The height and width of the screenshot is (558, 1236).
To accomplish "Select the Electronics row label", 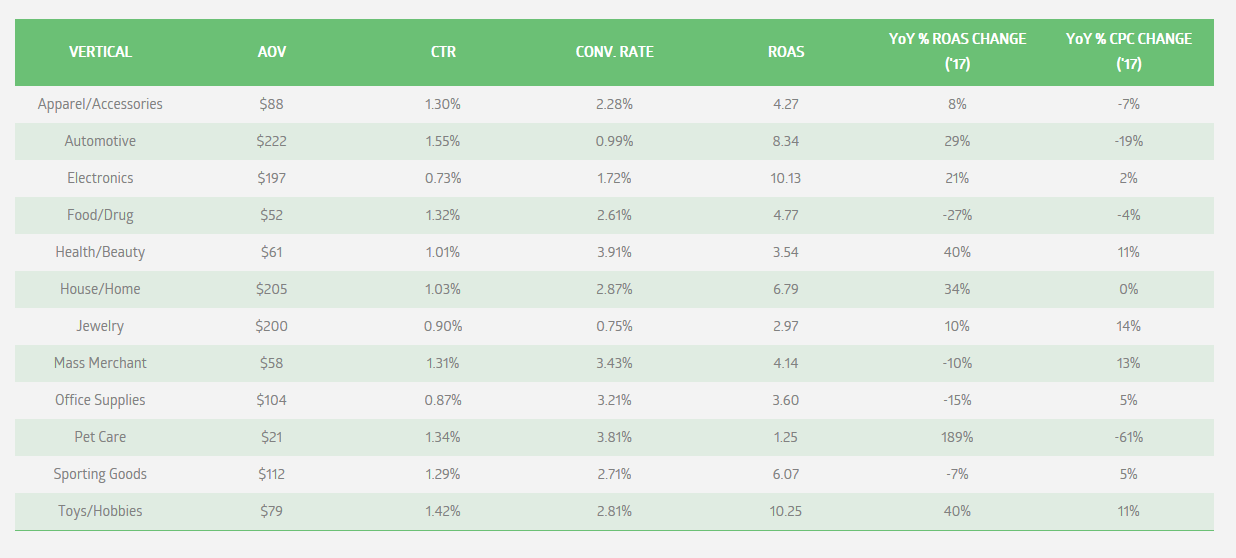I will coord(100,178).
